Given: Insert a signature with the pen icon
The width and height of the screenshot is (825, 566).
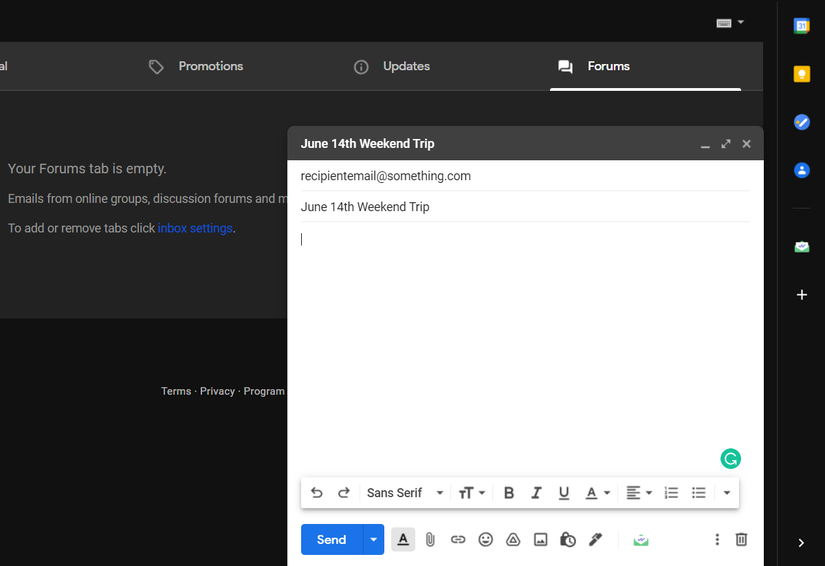Looking at the screenshot, I should tap(595, 540).
